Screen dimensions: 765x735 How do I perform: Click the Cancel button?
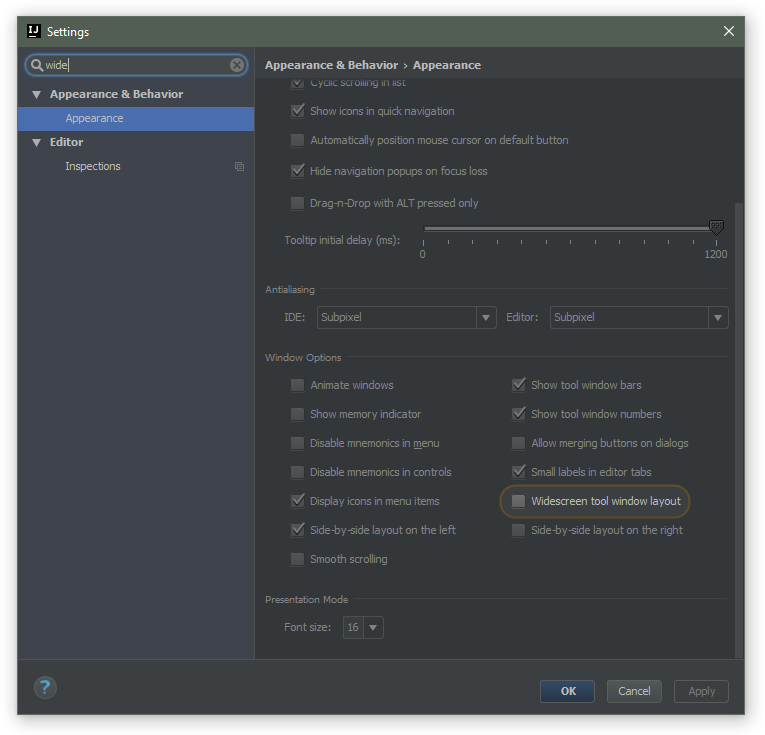(x=634, y=691)
